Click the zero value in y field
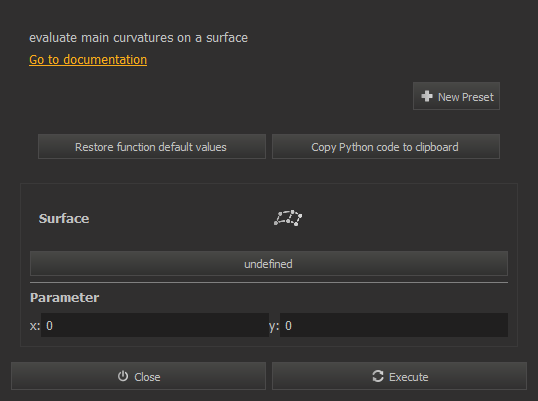538x401 pixels. tap(288, 326)
